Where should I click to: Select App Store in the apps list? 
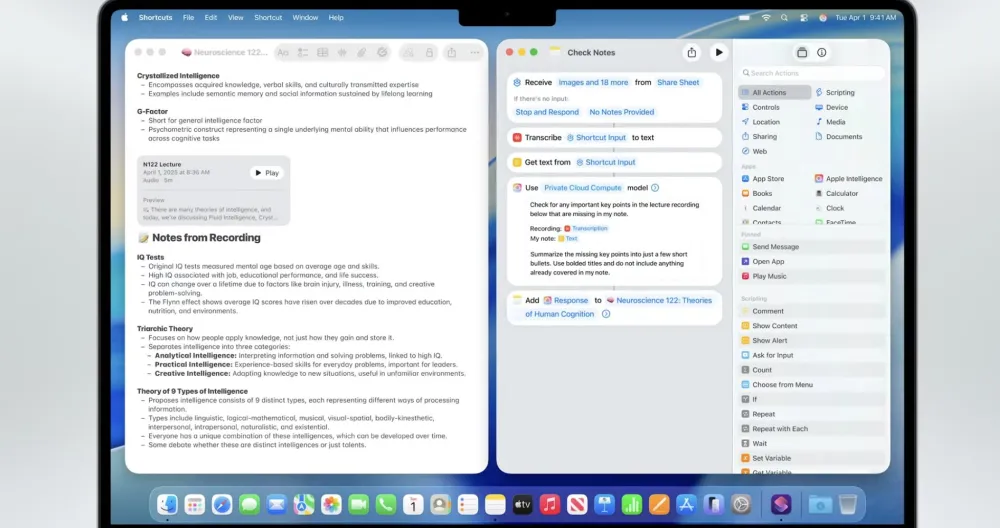pyautogui.click(x=763, y=179)
